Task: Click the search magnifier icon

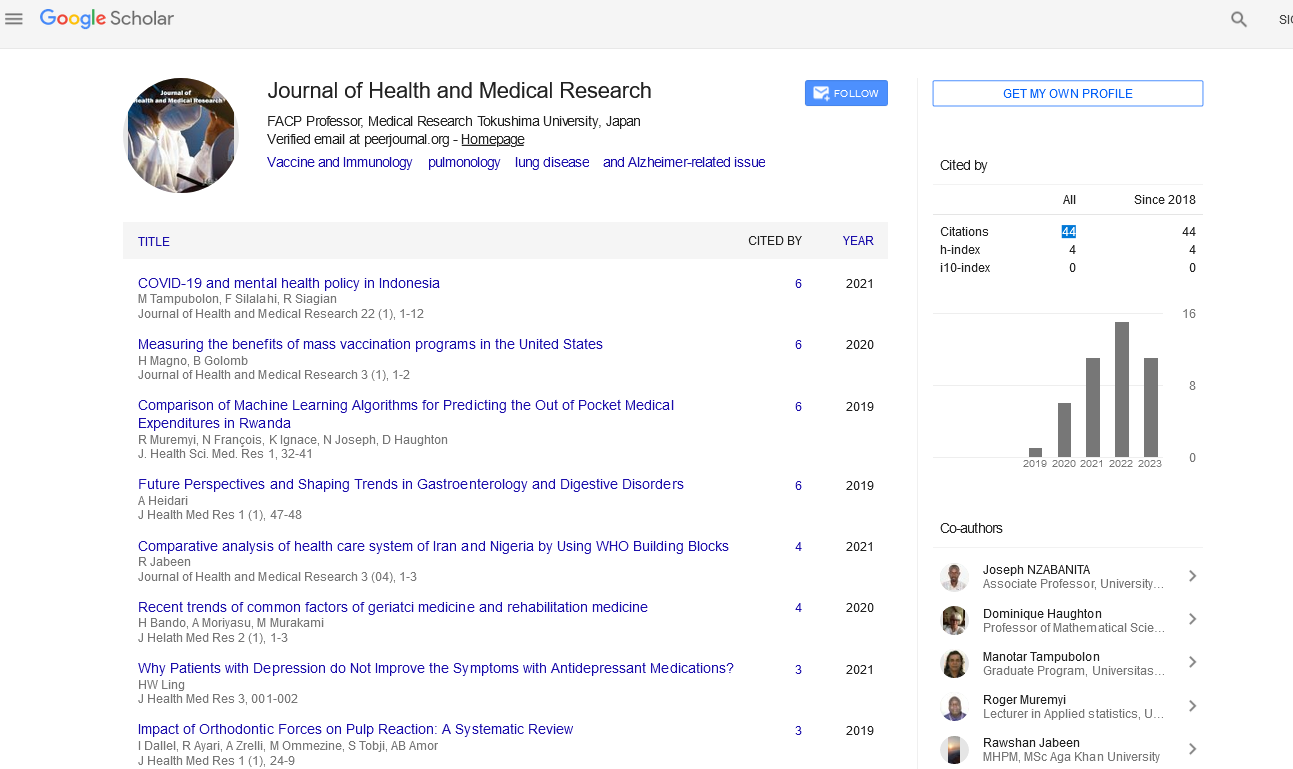Action: click(x=1239, y=19)
